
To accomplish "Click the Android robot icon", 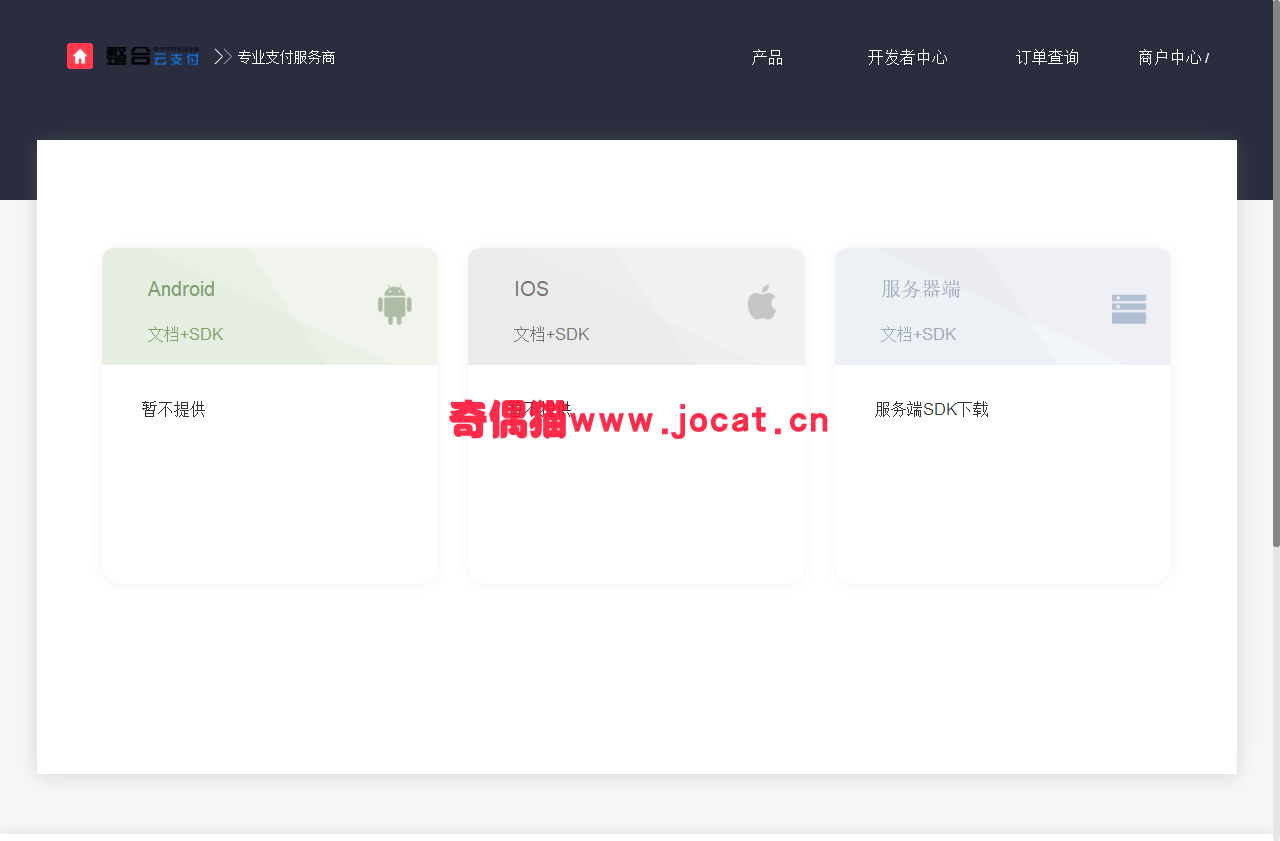I will pos(395,304).
